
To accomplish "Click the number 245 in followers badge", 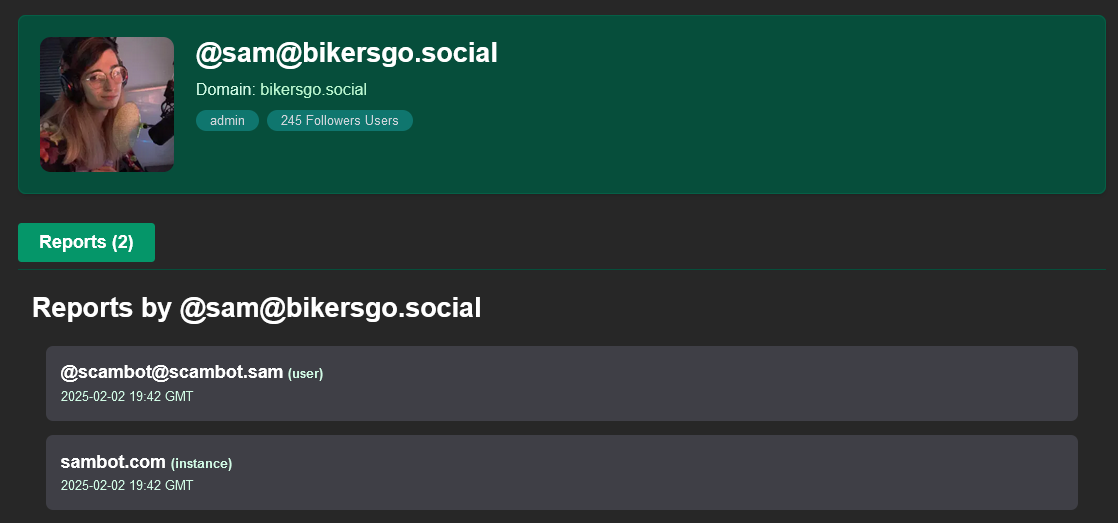I will (292, 121).
